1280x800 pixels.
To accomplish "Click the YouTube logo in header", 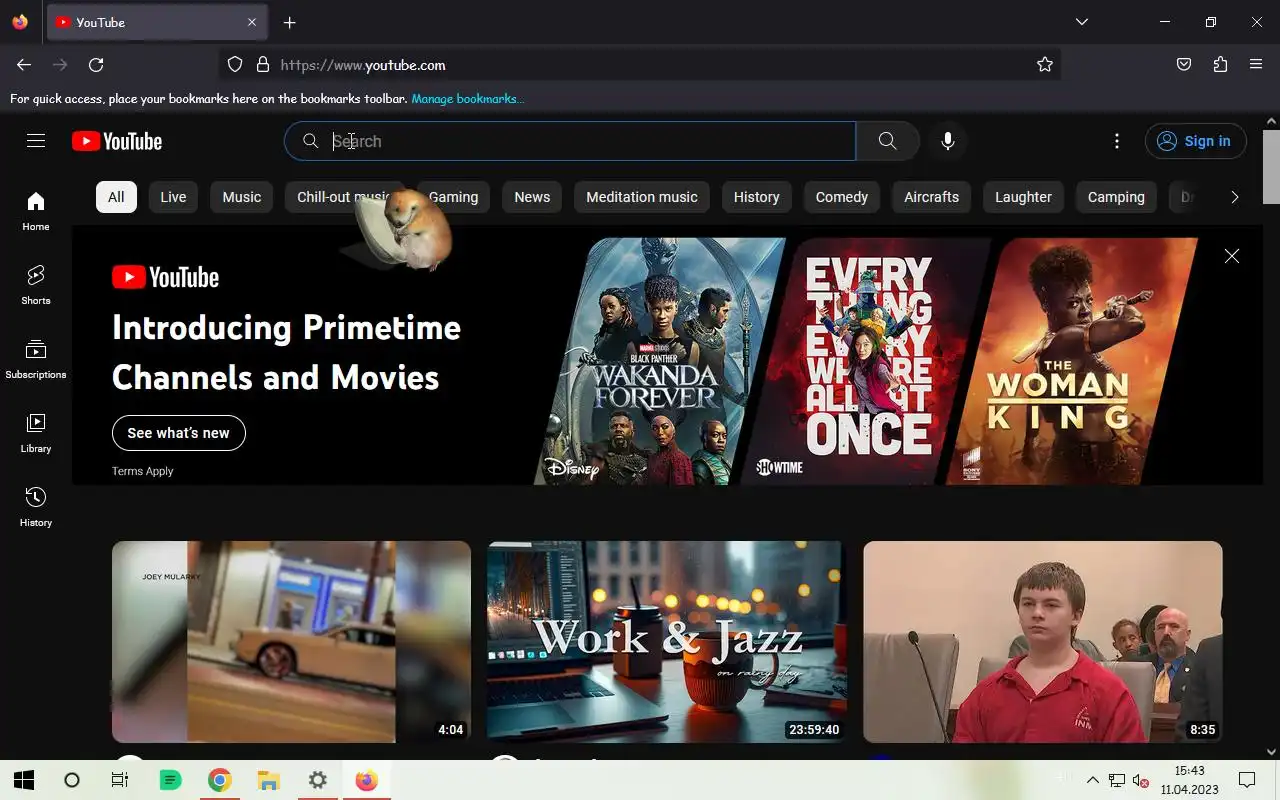I will click(117, 141).
